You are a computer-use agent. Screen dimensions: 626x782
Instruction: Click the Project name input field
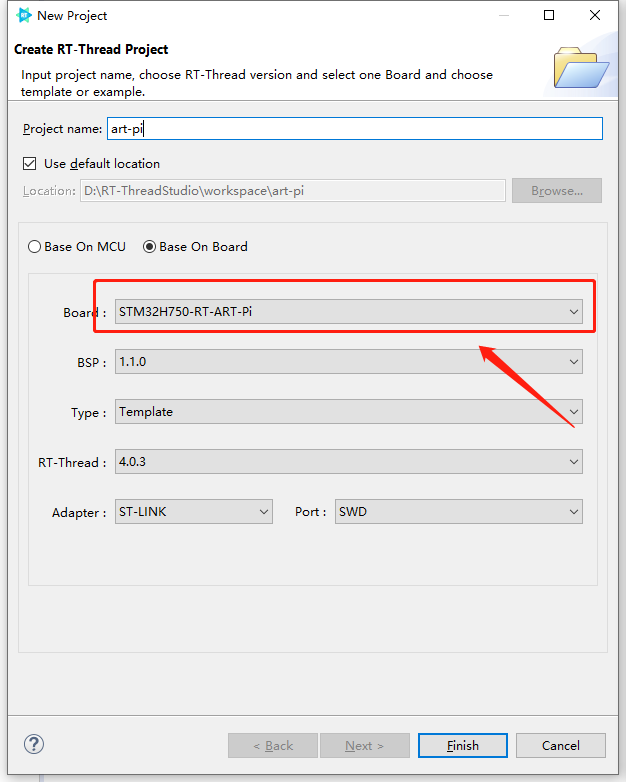point(355,129)
